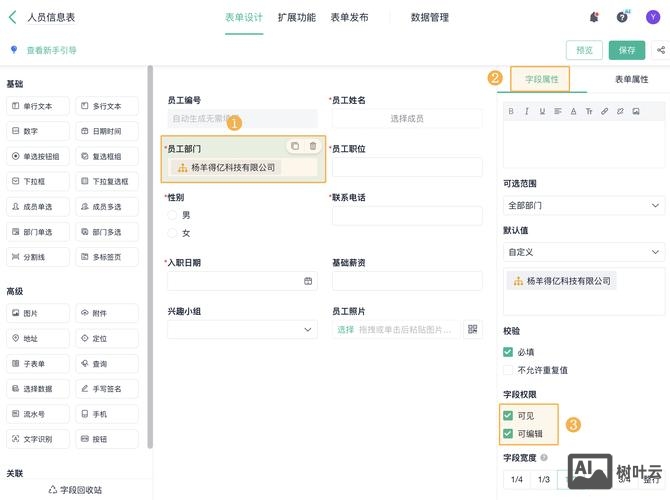Toggle the 可编辑 permission checkbox
This screenshot has width=670, height=500.
coord(508,434)
